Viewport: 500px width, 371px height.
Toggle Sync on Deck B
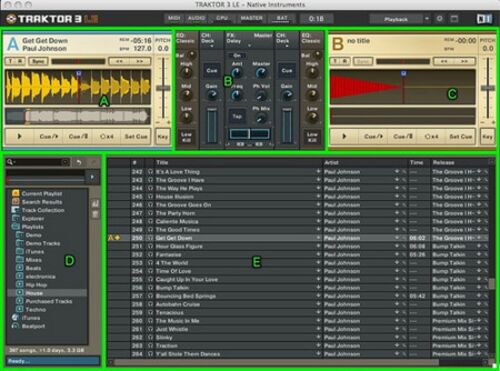pyautogui.click(x=363, y=61)
